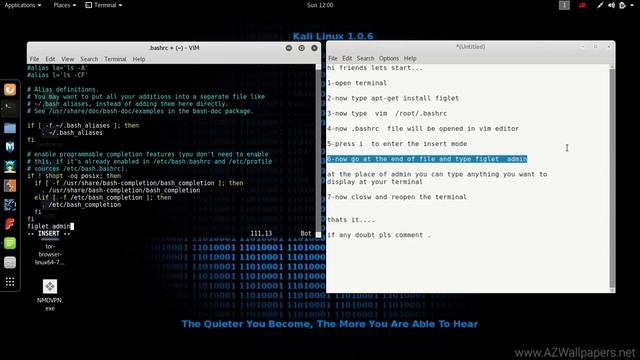640x360 pixels.
Task: Click 'if any doubt pls comment .' line
Action: coord(379,235)
